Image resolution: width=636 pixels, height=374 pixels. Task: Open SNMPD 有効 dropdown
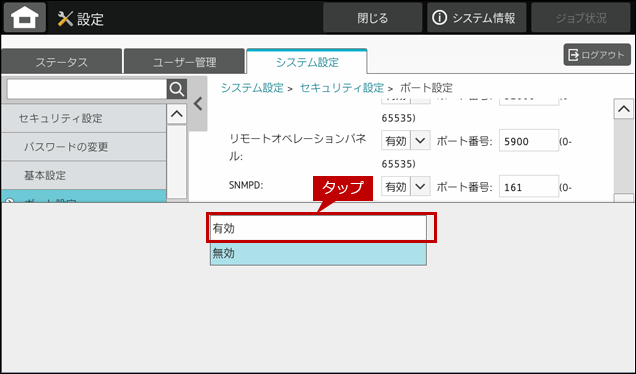406,187
